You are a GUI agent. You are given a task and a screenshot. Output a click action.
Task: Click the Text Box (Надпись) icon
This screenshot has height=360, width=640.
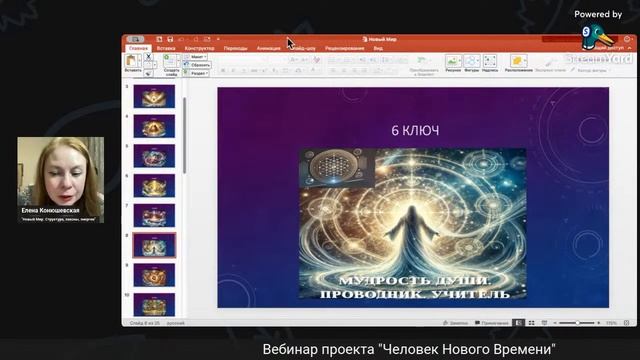pyautogui.click(x=490, y=61)
